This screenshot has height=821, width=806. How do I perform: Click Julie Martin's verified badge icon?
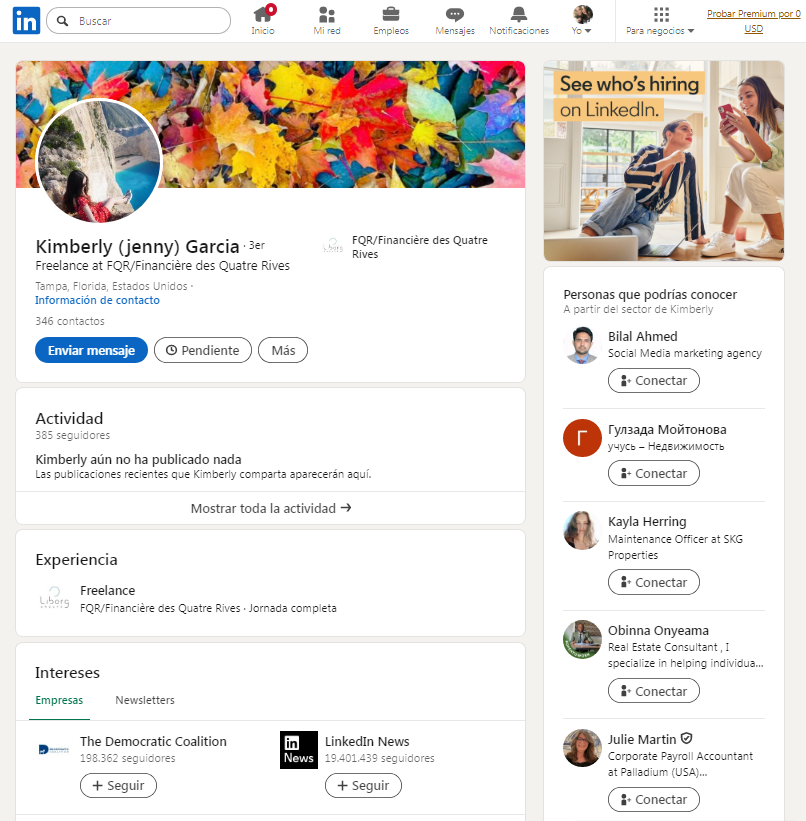point(687,738)
